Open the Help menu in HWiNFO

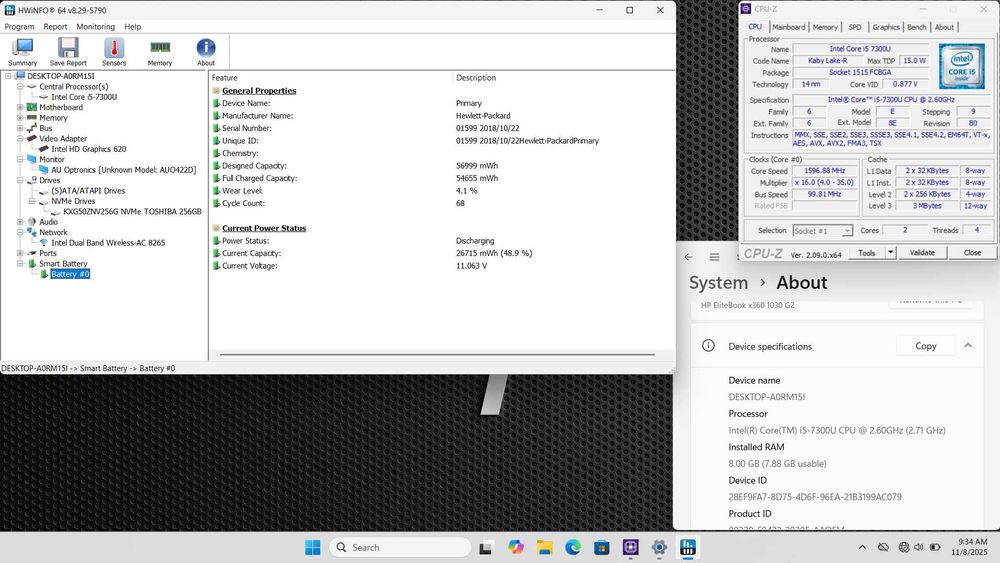tap(133, 27)
